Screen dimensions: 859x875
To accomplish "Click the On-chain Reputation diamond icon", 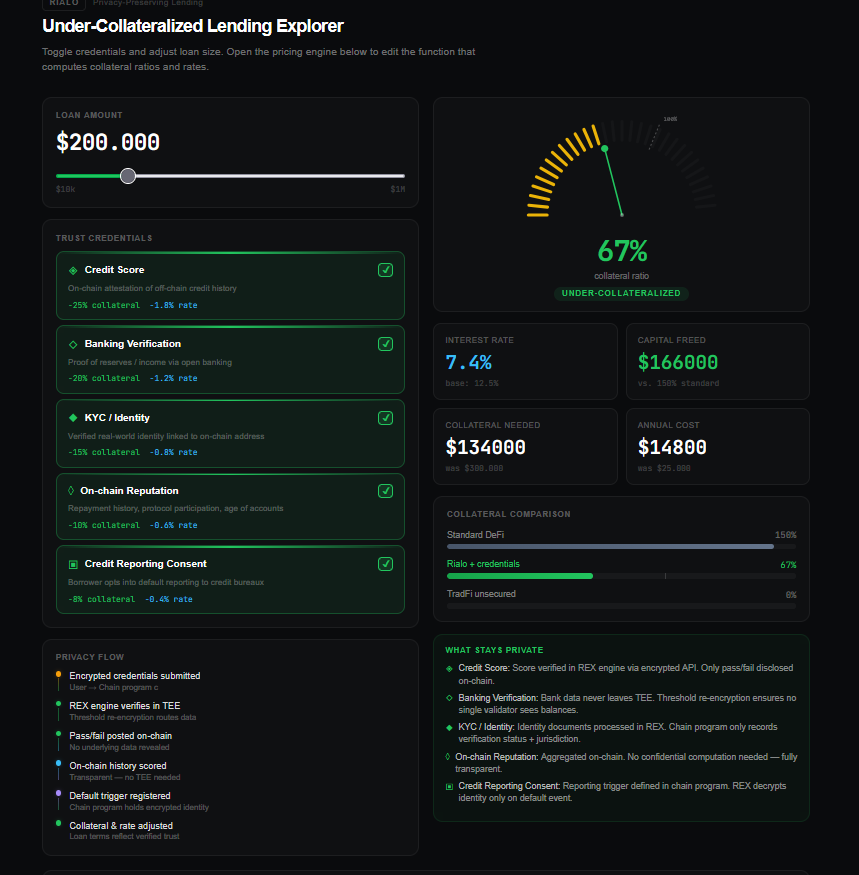I will [71, 491].
